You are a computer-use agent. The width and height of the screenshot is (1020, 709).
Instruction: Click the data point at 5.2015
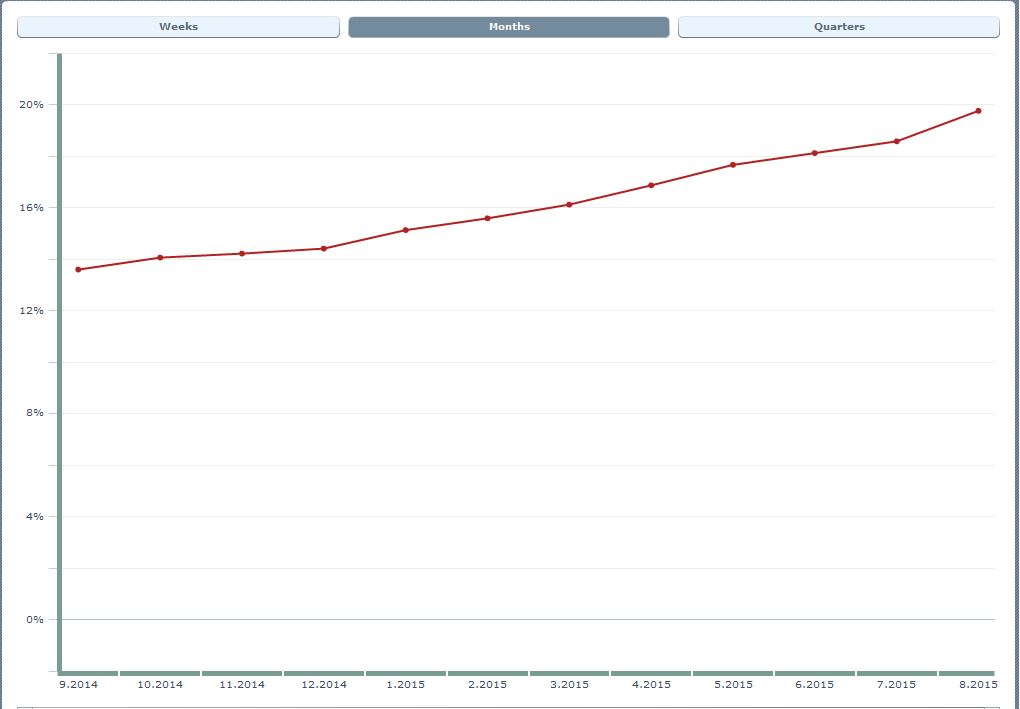pos(733,165)
